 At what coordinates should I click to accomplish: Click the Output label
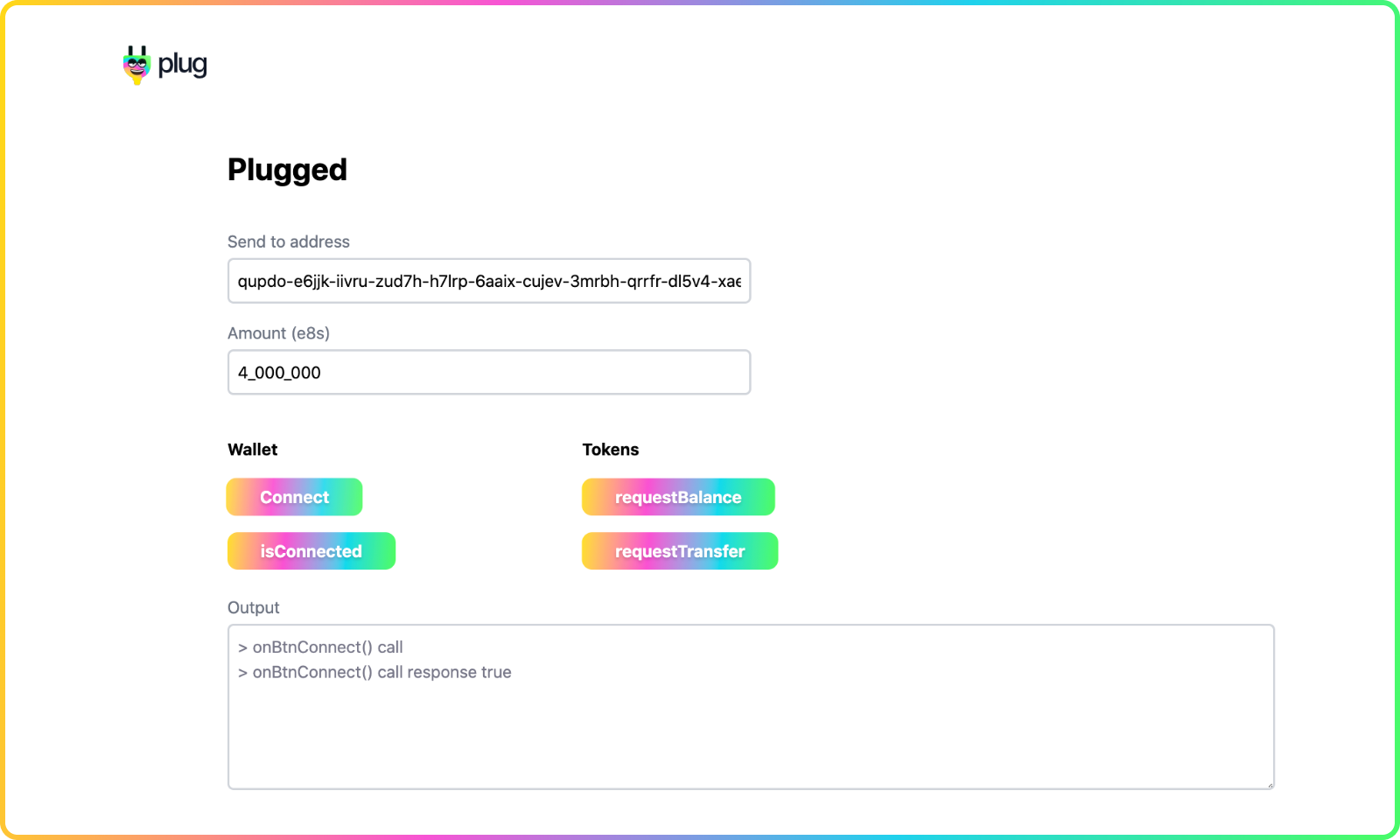pos(254,607)
